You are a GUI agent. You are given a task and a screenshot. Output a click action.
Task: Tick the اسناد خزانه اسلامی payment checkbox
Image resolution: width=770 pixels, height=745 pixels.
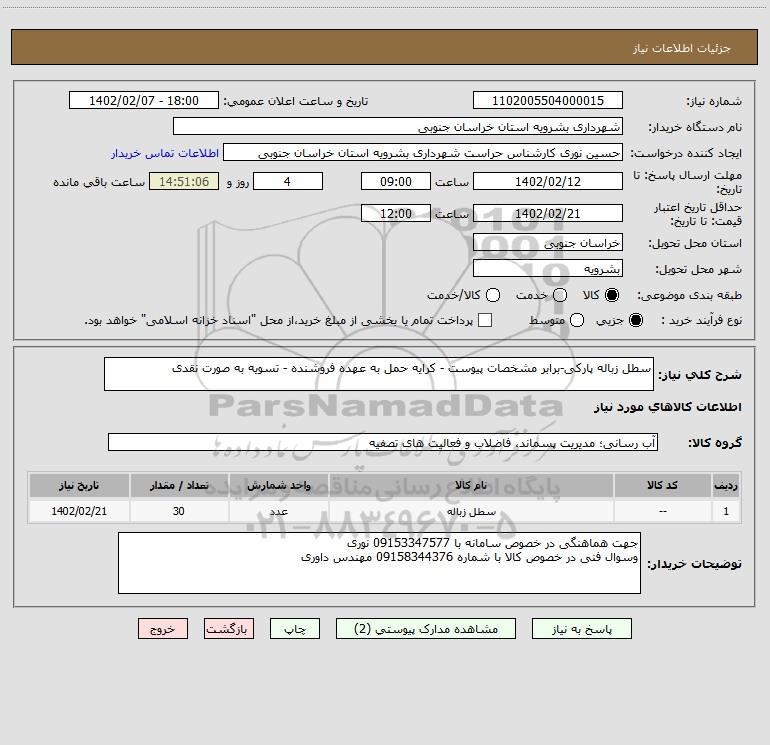click(x=485, y=320)
